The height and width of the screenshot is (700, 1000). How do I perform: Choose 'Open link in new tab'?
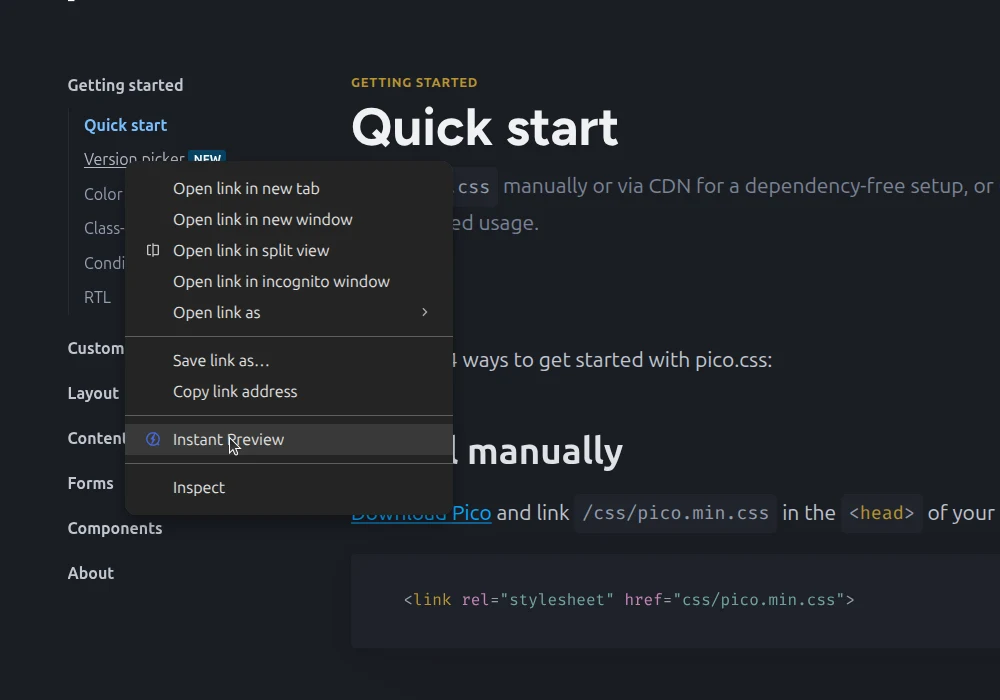tap(289, 189)
